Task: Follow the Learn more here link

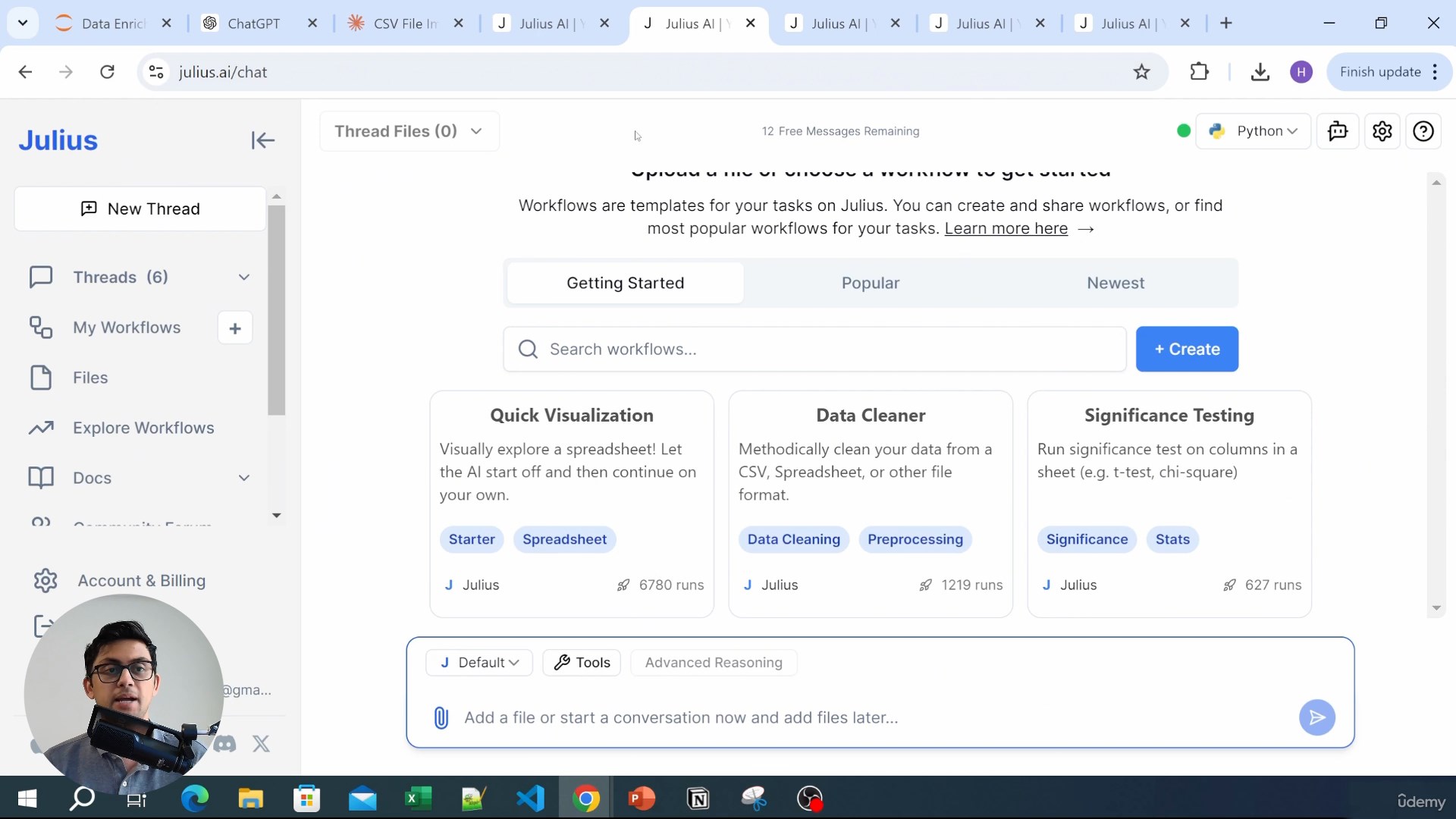Action: [1006, 229]
